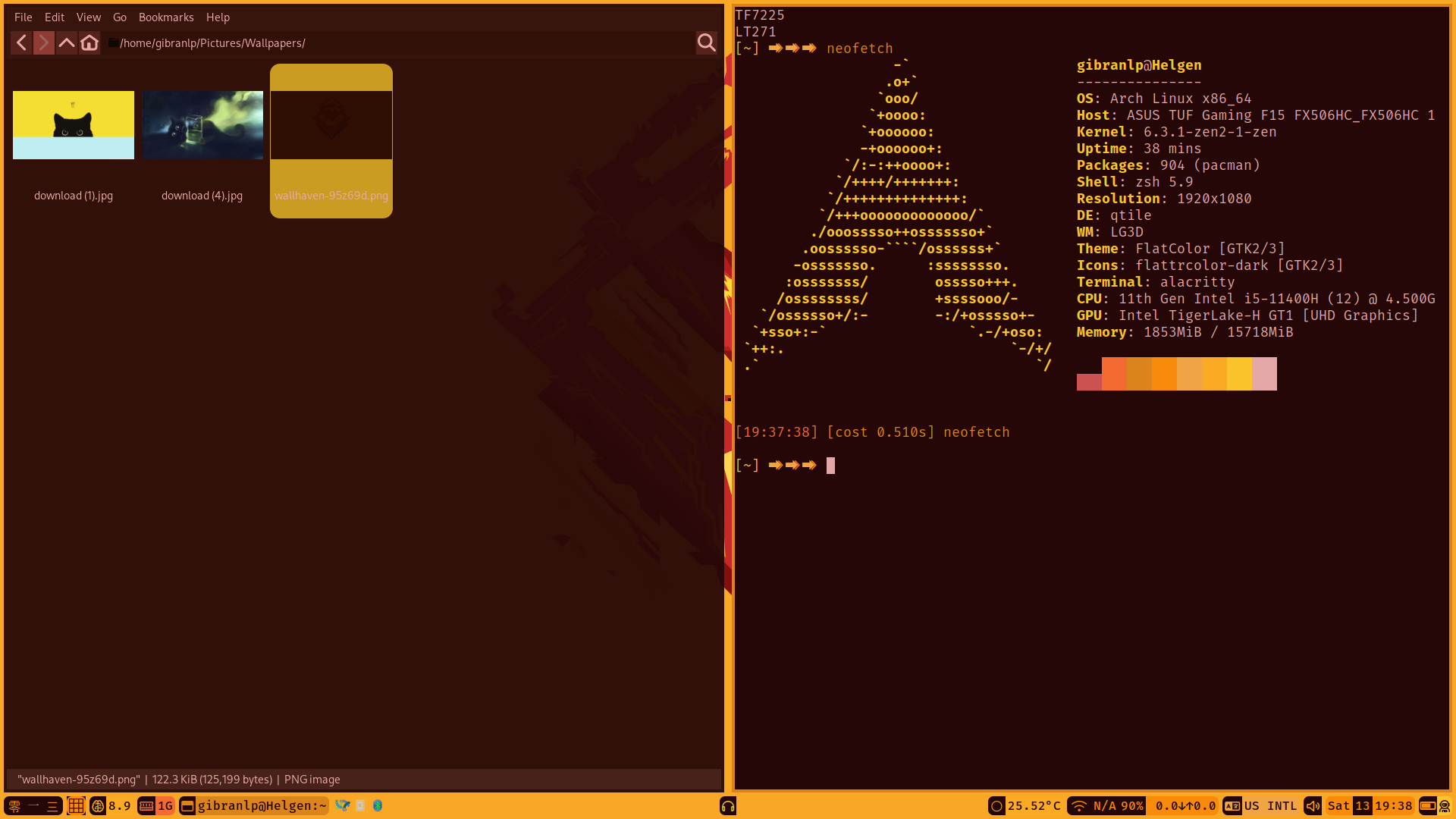Image resolution: width=1456 pixels, height=819 pixels.
Task: Click the Wi-Fi status icon
Action: click(1078, 806)
